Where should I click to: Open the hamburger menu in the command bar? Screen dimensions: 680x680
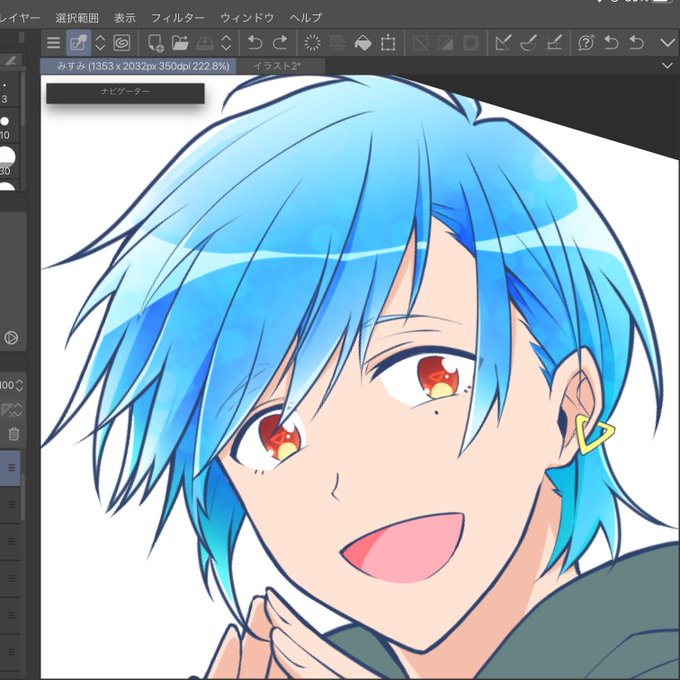(x=53, y=42)
